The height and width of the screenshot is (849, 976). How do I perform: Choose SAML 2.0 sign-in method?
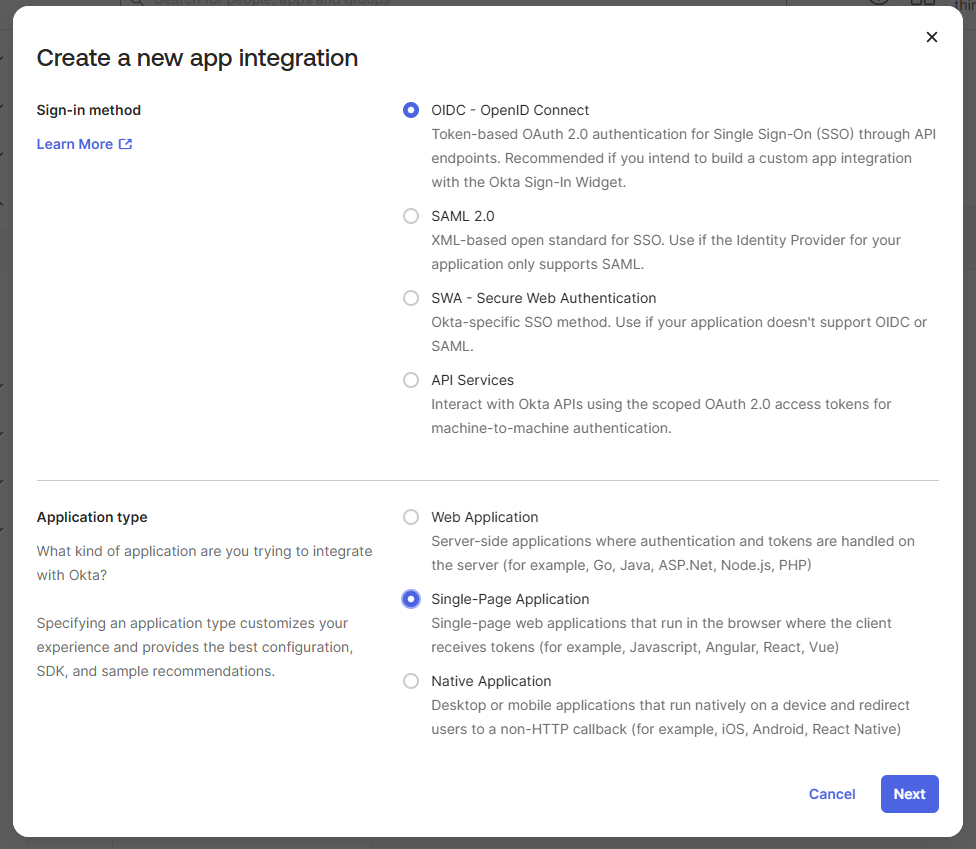411,216
